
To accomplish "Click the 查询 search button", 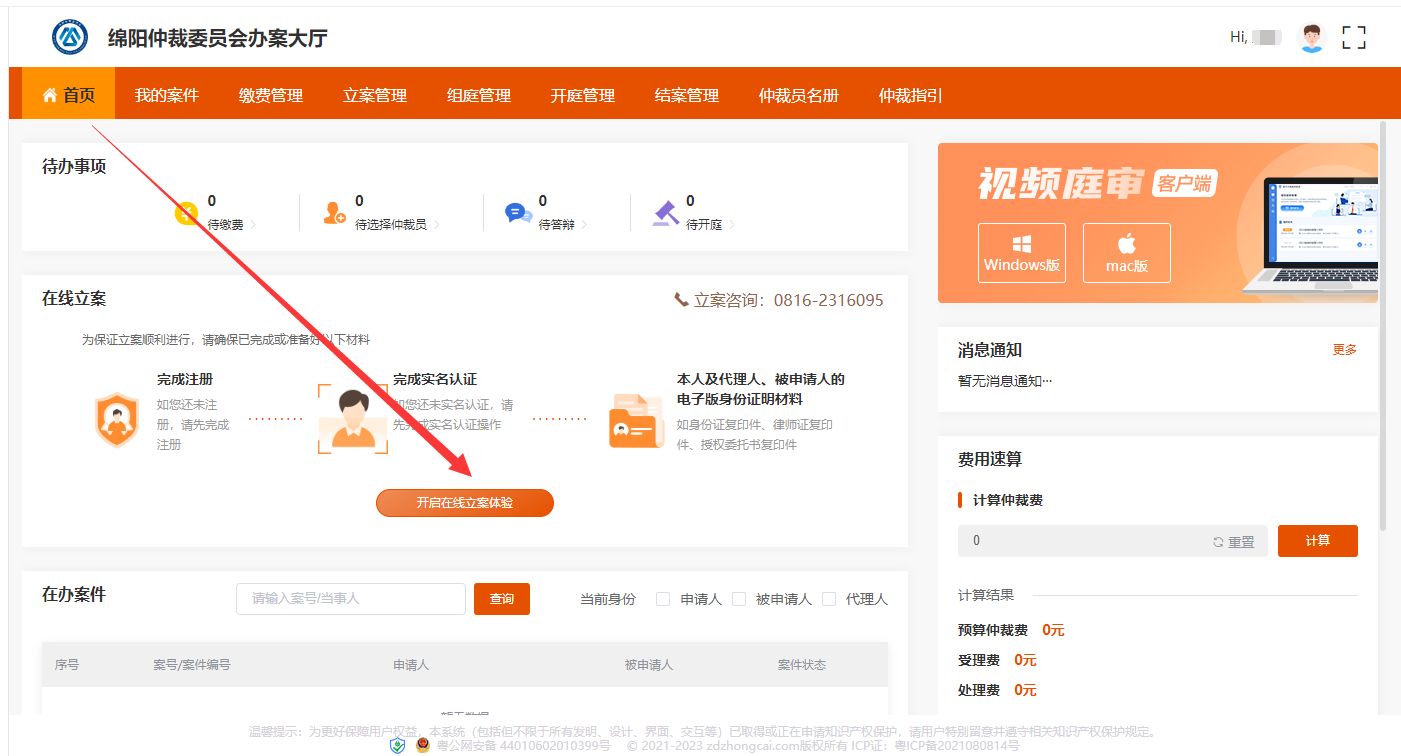I will (x=502, y=598).
